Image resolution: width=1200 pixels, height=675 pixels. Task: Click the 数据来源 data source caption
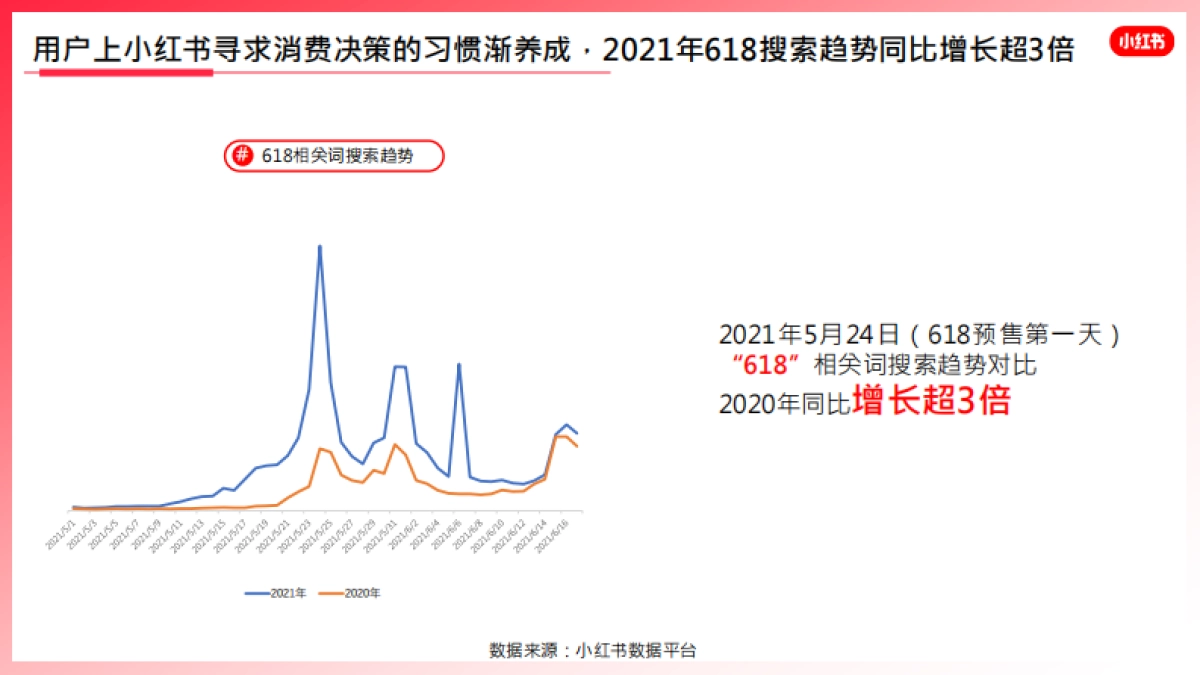[592, 650]
